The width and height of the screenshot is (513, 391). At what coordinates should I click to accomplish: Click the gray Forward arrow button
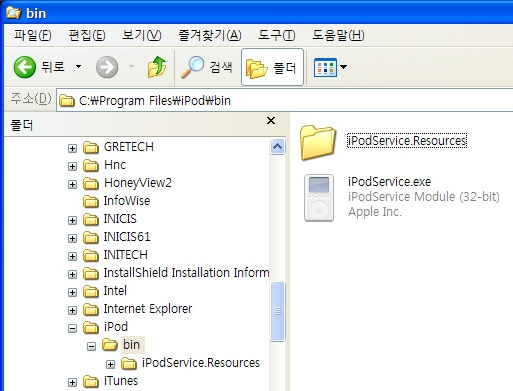[x=107, y=67]
